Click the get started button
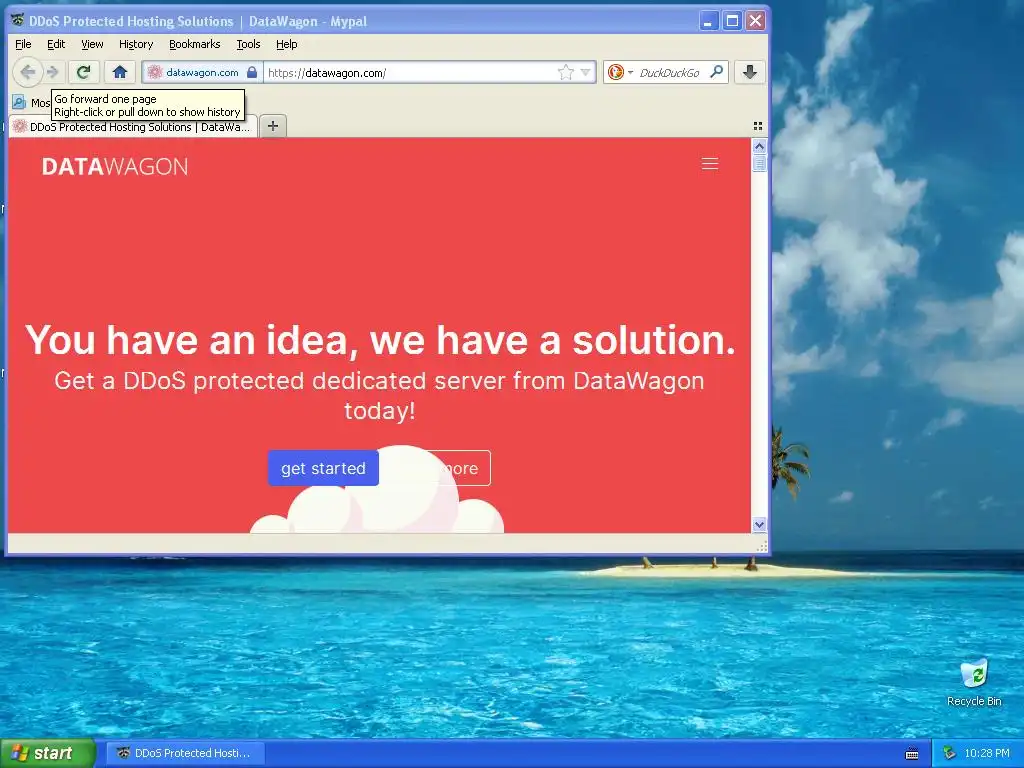This screenshot has height=768, width=1024. tap(323, 468)
